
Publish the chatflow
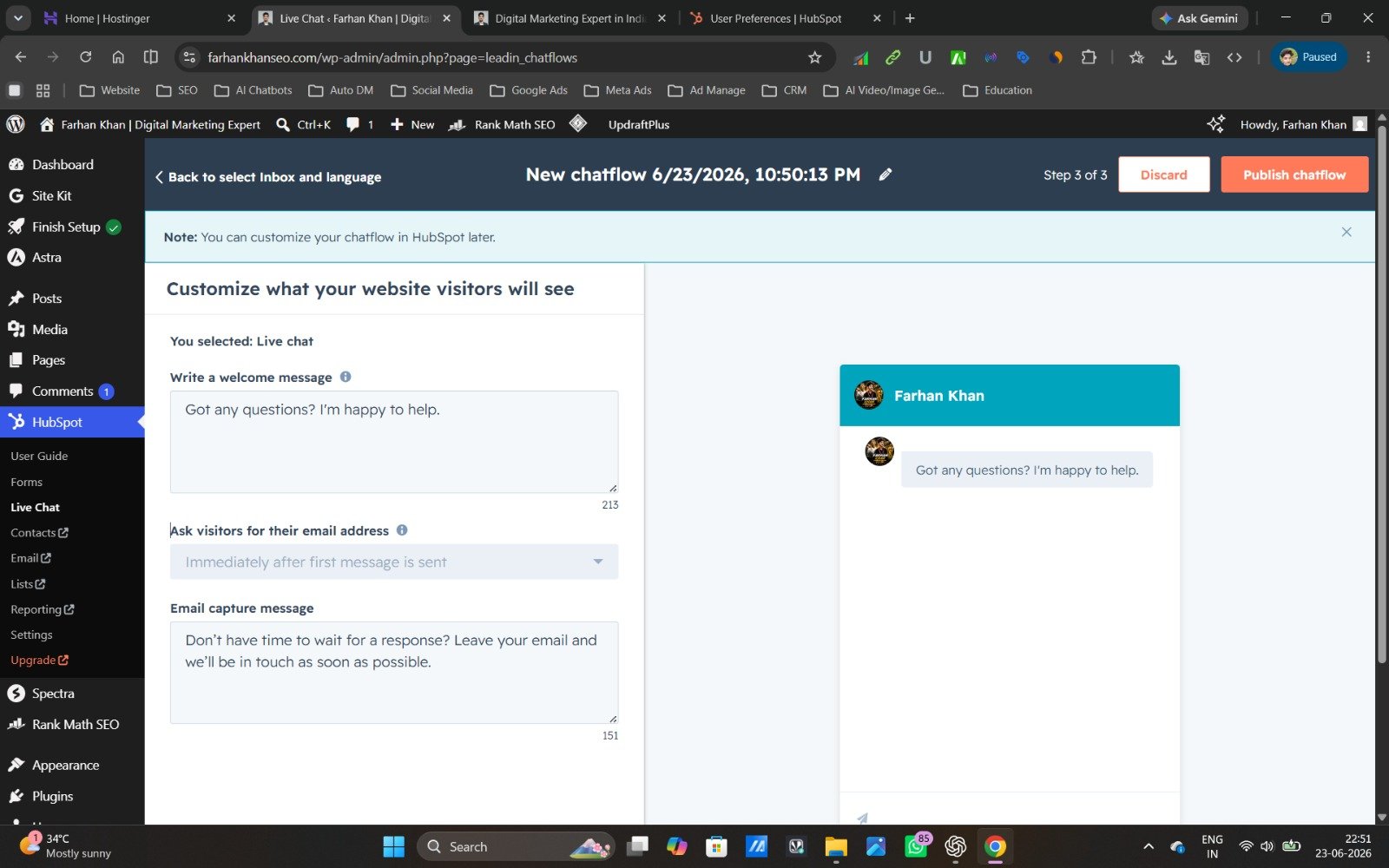point(1294,174)
